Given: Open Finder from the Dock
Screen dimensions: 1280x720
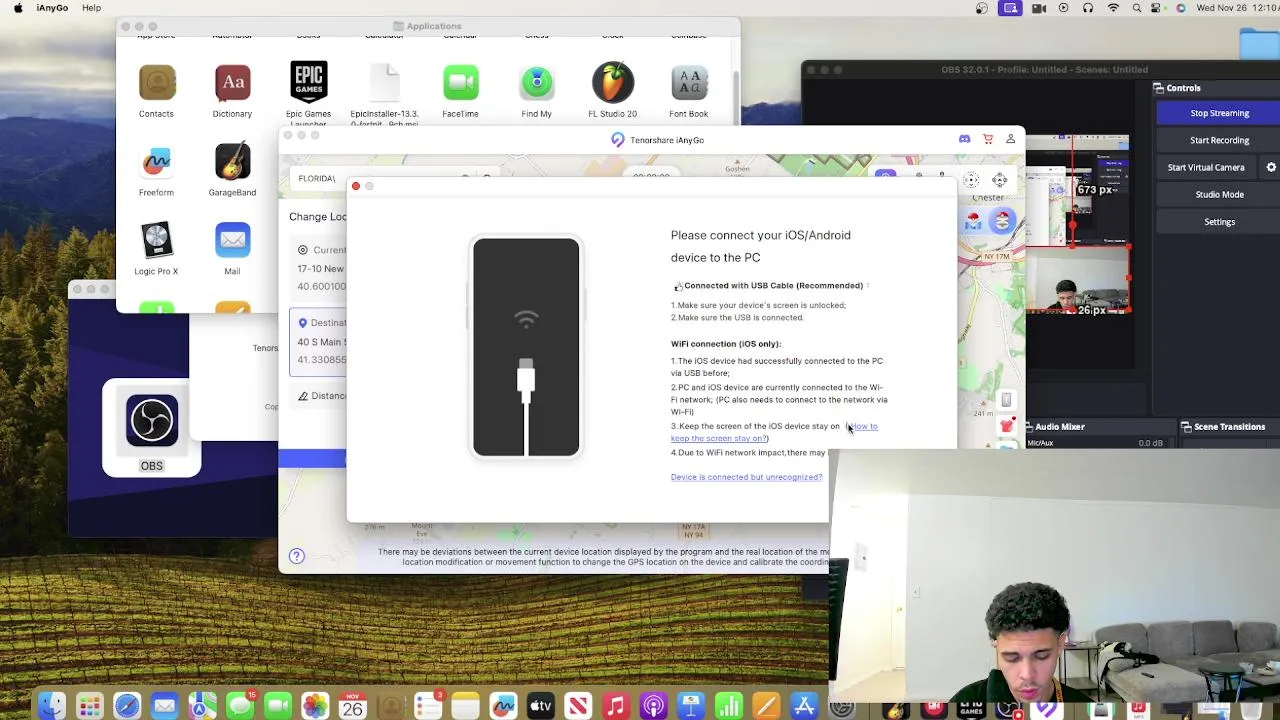Looking at the screenshot, I should 52,706.
